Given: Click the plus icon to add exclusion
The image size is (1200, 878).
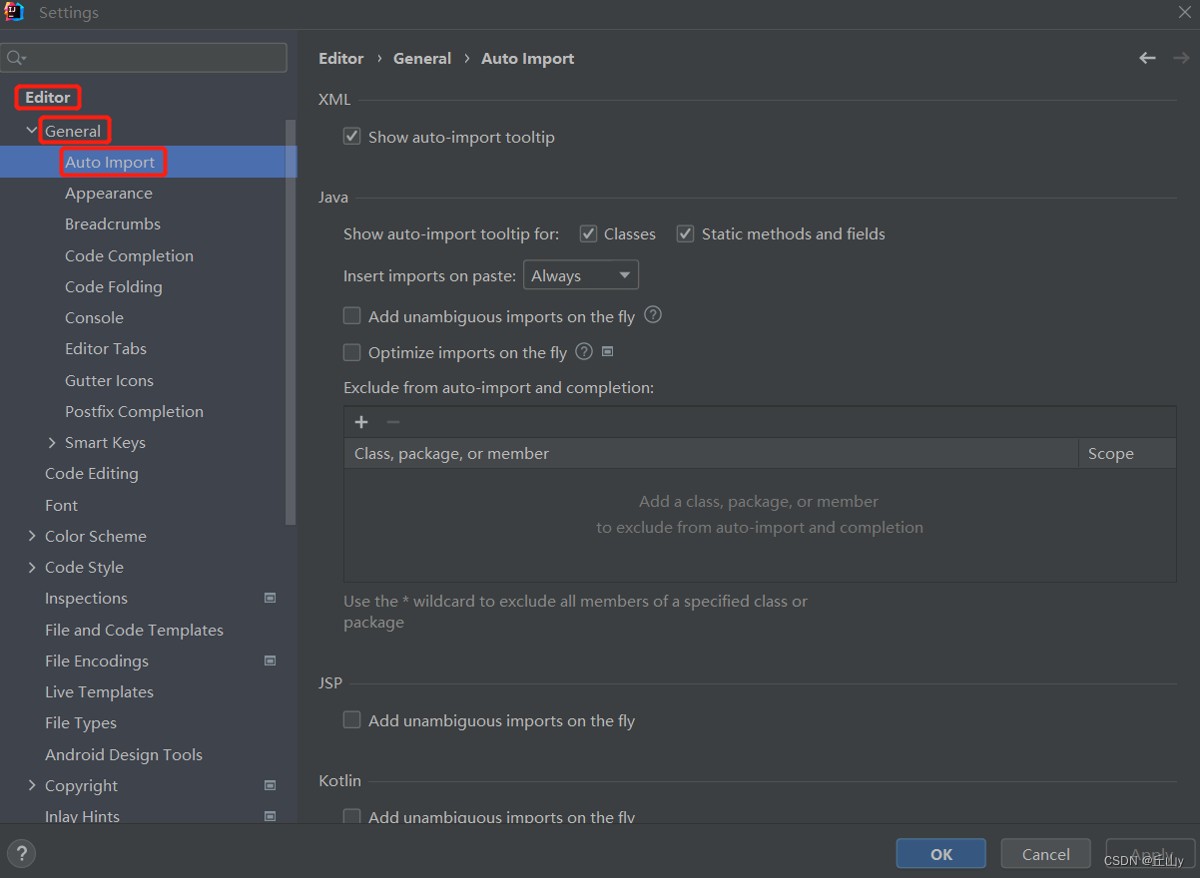Looking at the screenshot, I should tap(361, 422).
